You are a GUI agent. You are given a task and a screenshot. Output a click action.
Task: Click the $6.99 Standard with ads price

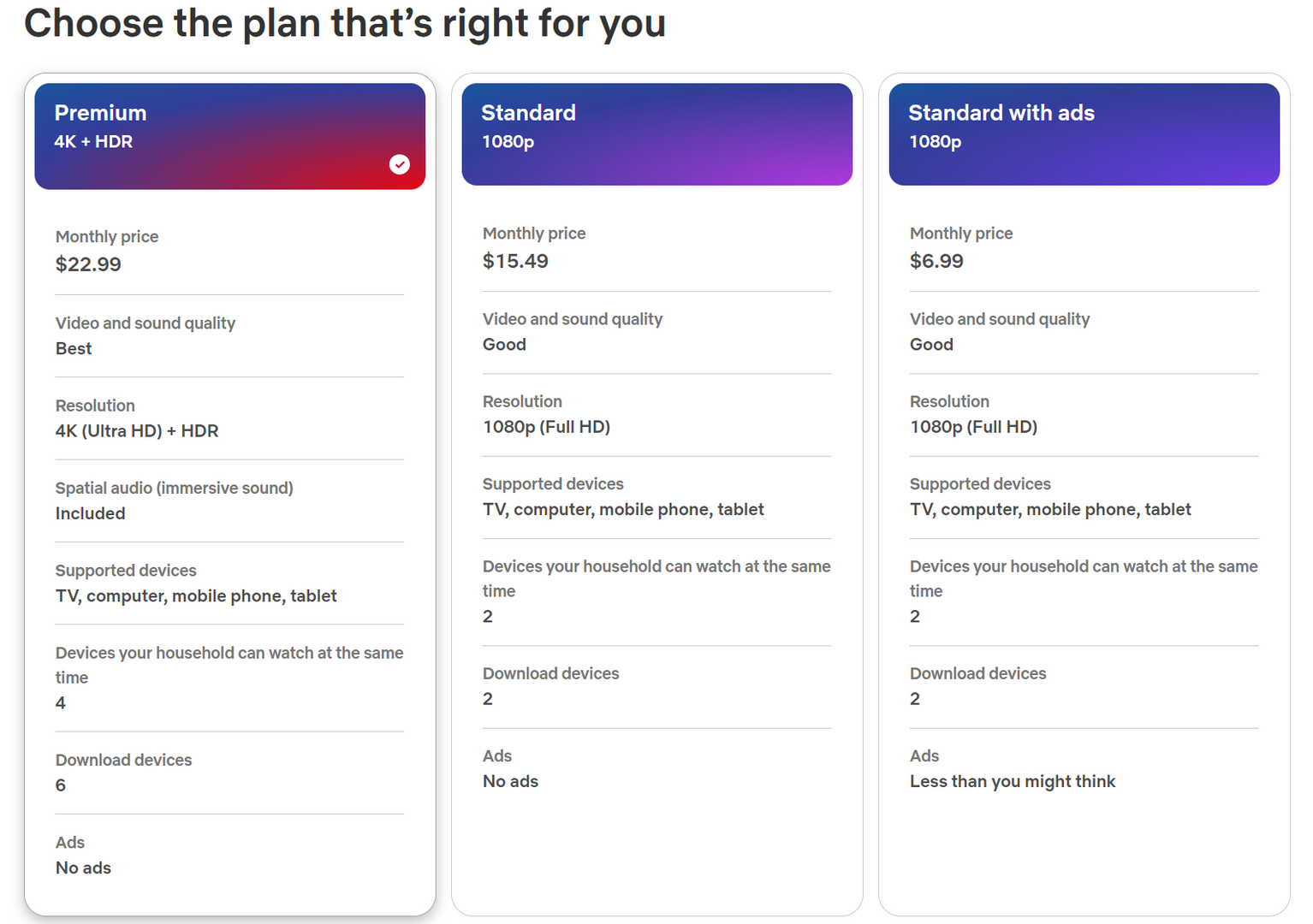(936, 261)
